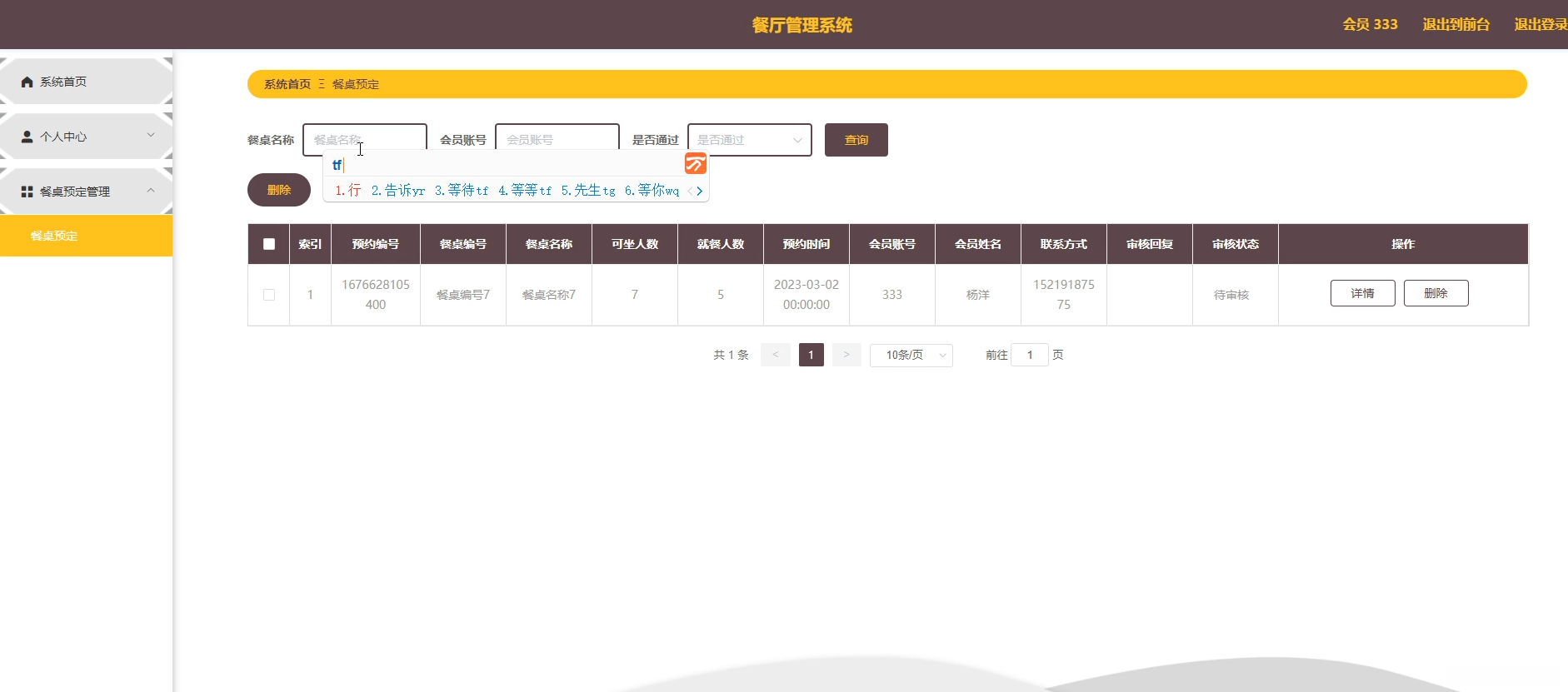The image size is (1568, 692).
Task: Click the member name 杨洋 cell
Action: click(978, 295)
